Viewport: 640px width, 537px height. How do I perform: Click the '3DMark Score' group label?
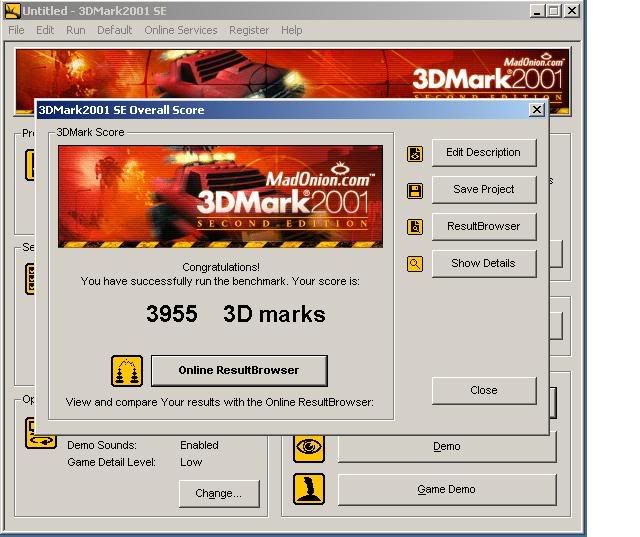coord(90,132)
